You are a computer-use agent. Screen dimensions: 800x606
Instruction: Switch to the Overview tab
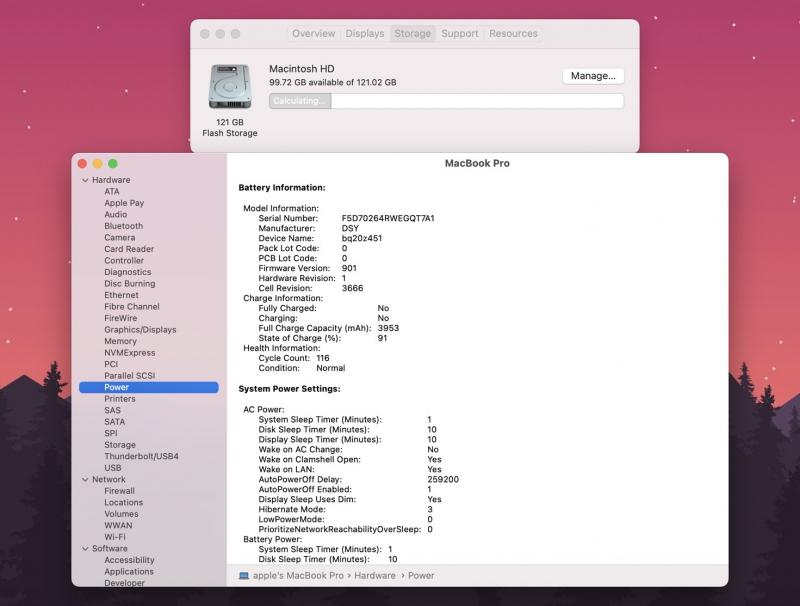coord(313,34)
